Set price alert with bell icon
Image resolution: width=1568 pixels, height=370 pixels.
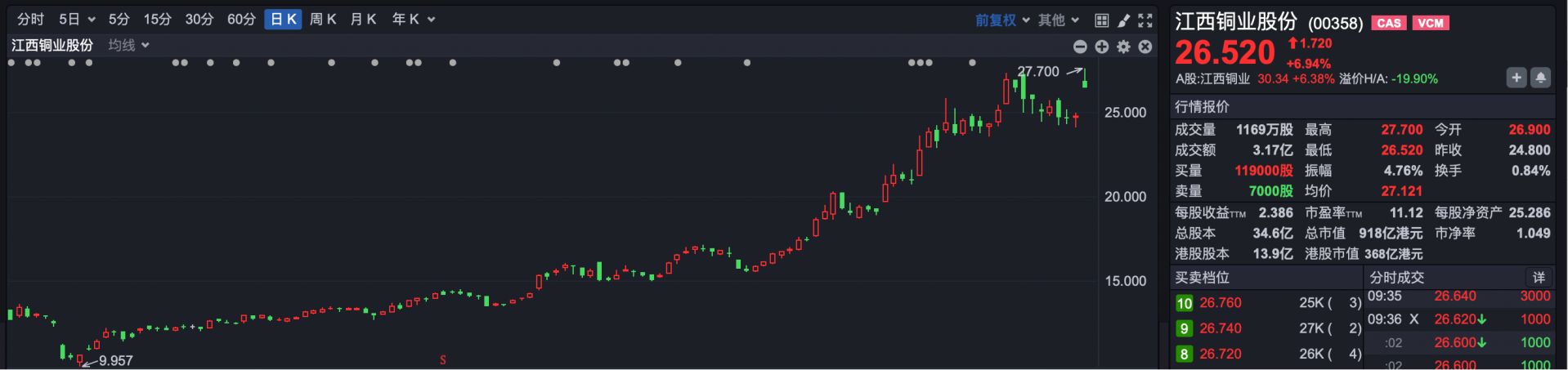1540,78
